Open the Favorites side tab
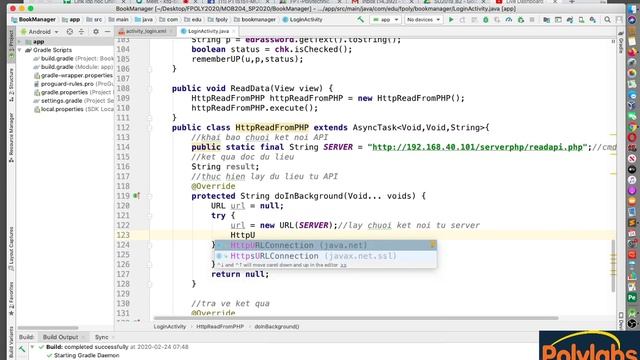 11,298
